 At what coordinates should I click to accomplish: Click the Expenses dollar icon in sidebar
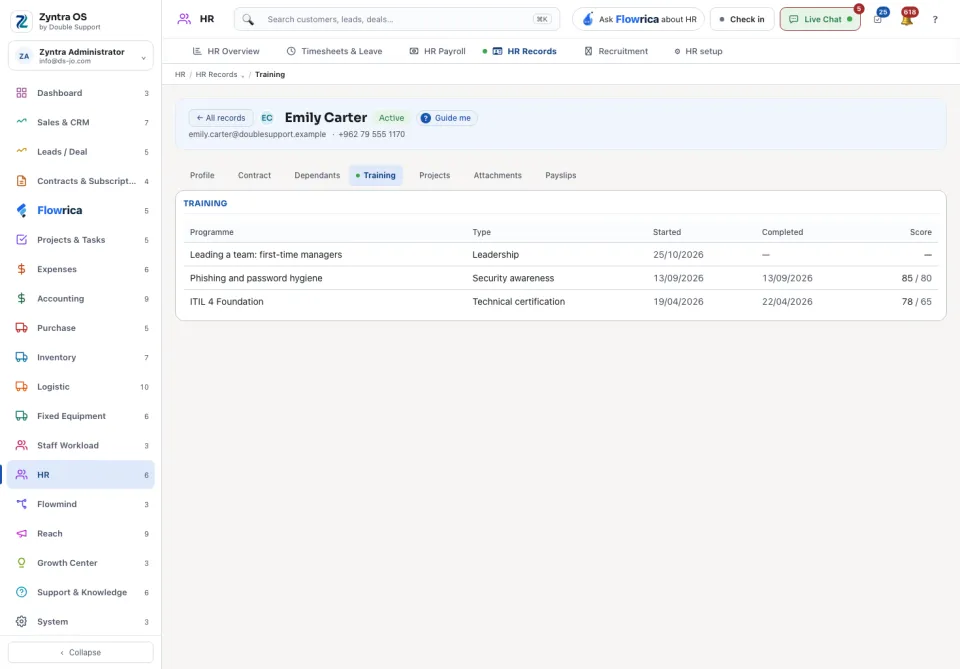point(21,269)
